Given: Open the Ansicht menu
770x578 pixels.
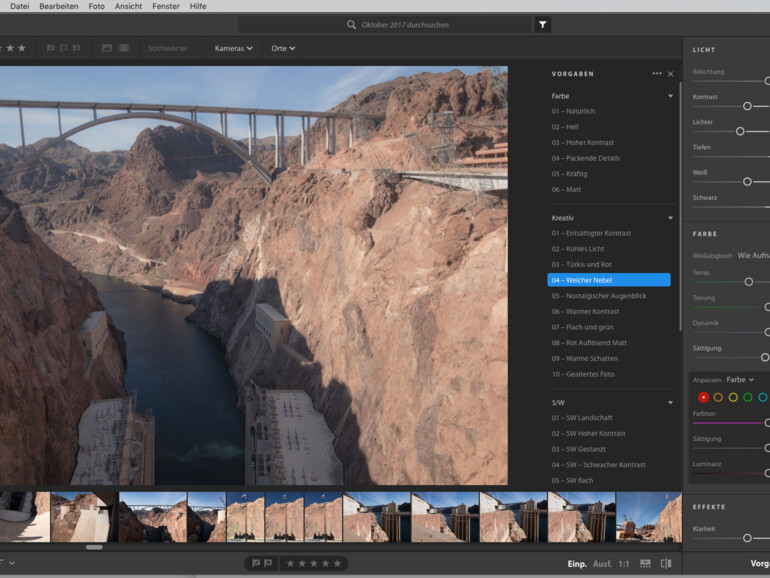Looking at the screenshot, I should (x=128, y=6).
